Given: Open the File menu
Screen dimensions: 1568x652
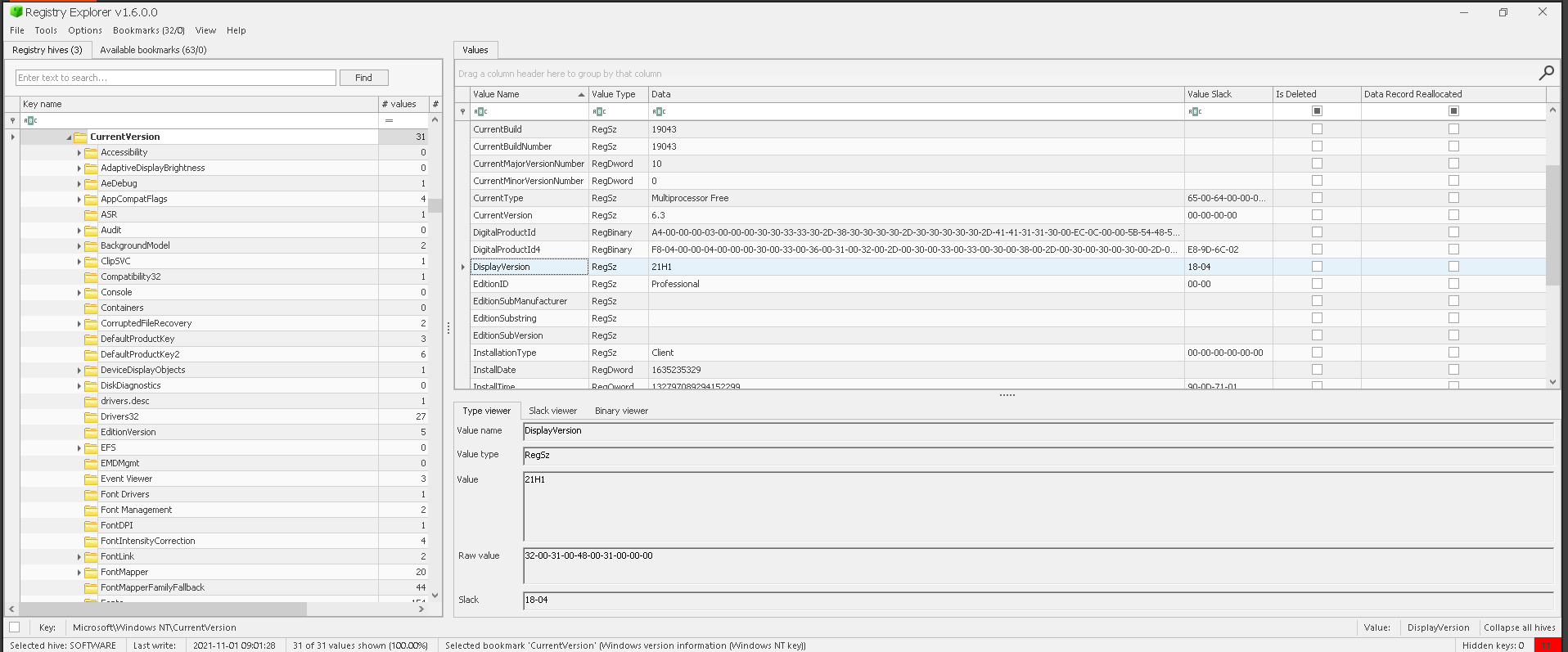Looking at the screenshot, I should click(17, 30).
